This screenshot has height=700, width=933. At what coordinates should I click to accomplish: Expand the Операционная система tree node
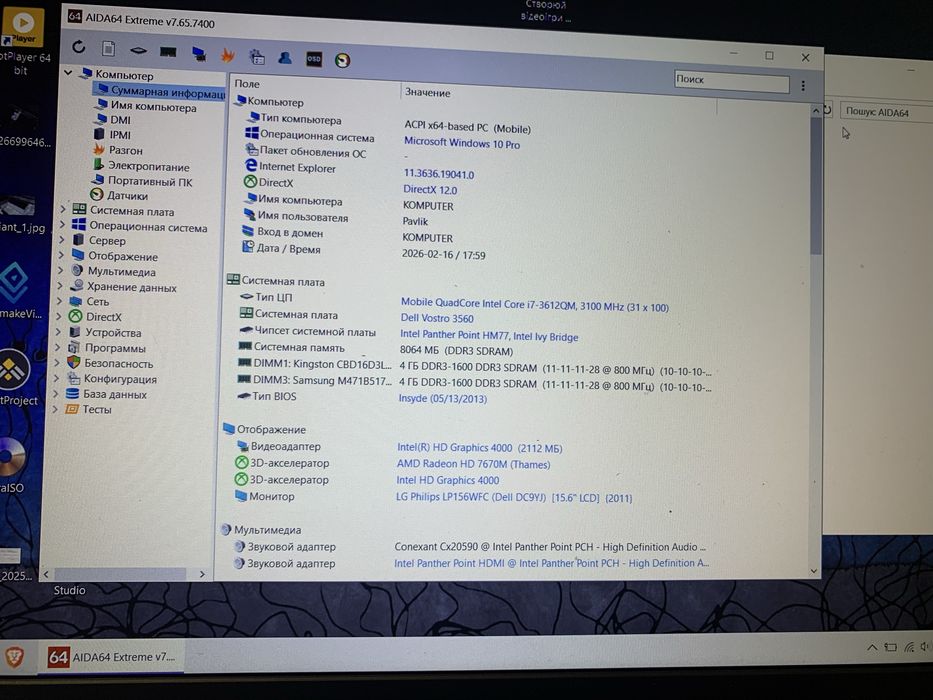coord(62,224)
